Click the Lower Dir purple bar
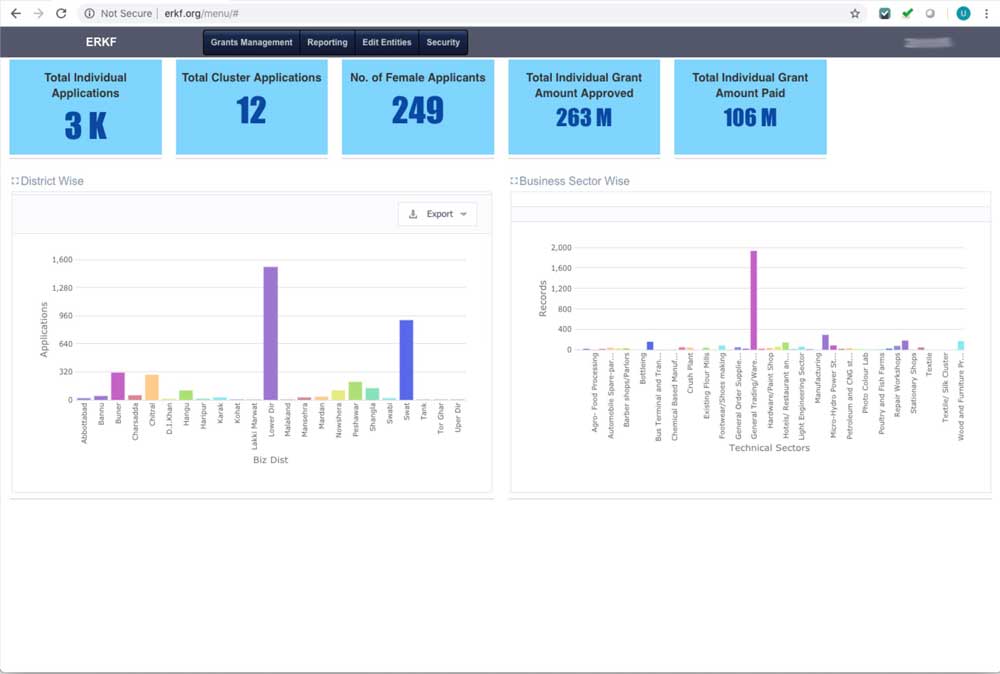Screen dimensions: 1000x674 [270, 333]
